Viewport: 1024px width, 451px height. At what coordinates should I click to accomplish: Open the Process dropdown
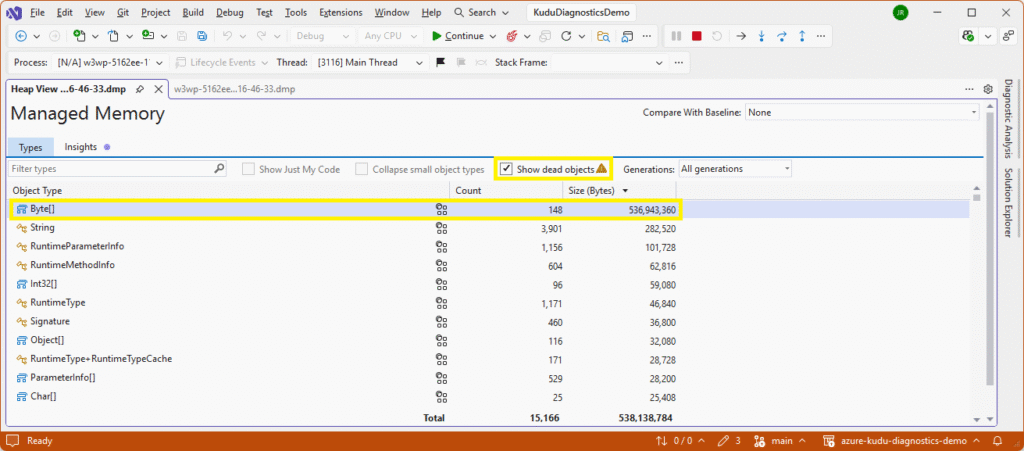pyautogui.click(x=110, y=63)
